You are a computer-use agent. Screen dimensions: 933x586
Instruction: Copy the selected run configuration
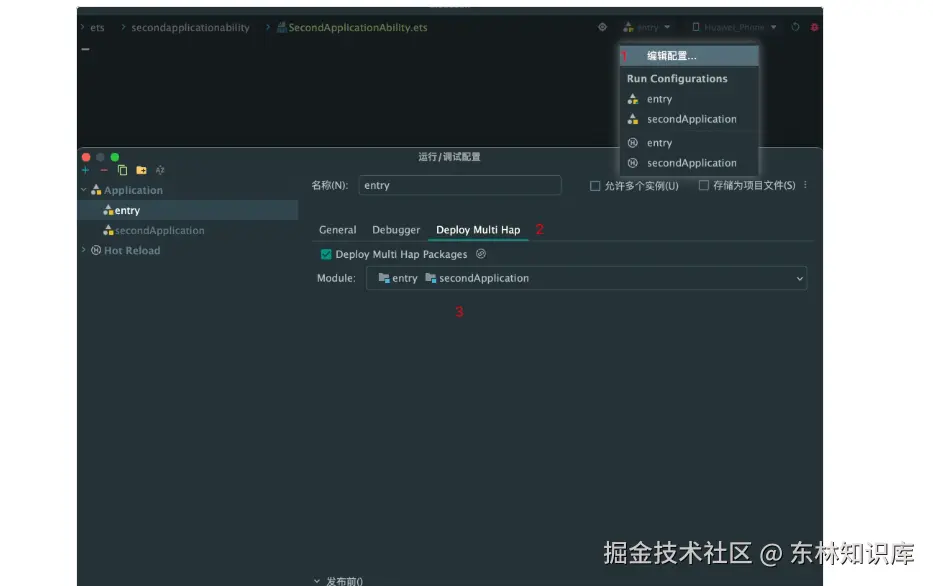123,170
